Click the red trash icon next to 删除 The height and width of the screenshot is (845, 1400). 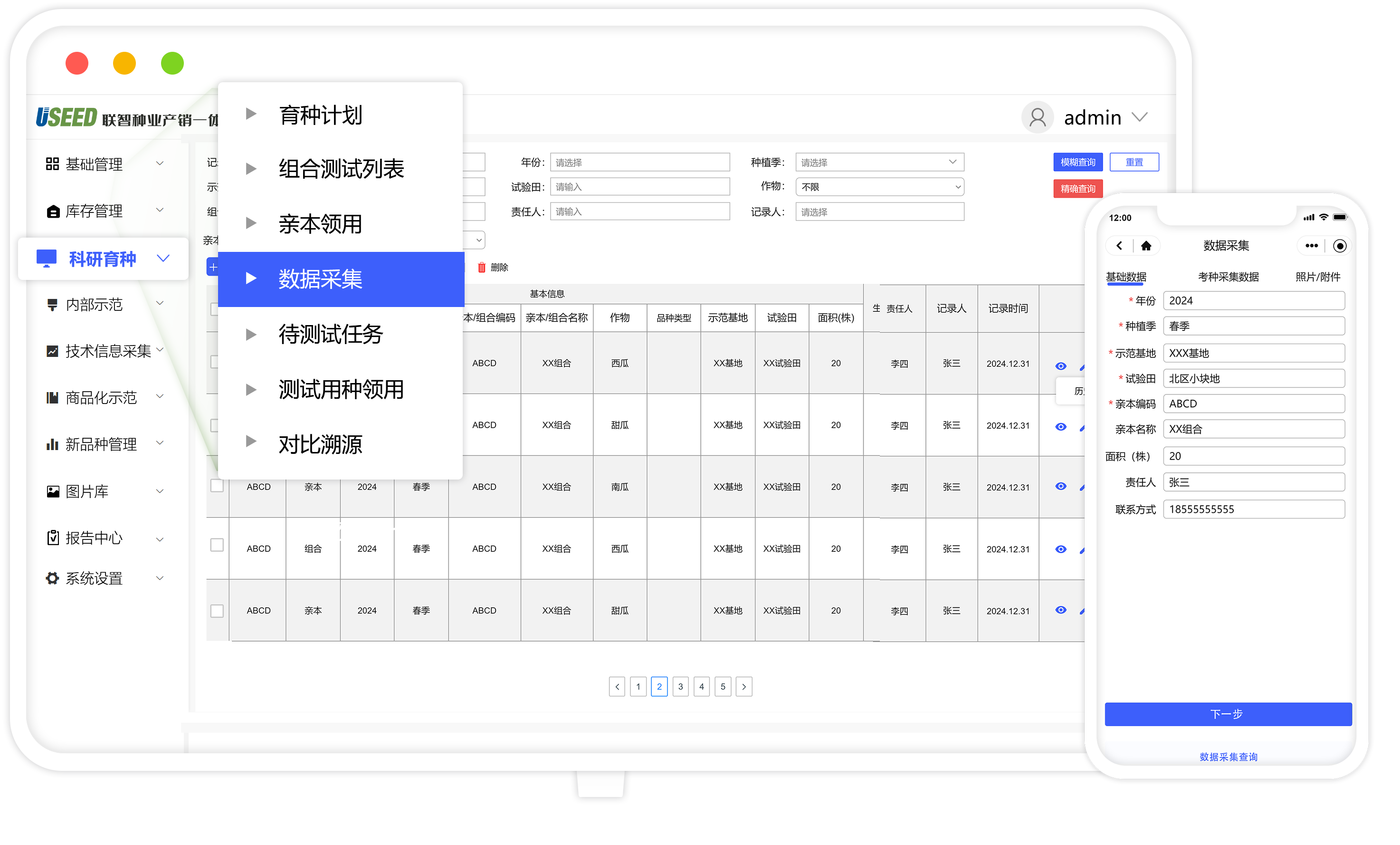[482, 267]
